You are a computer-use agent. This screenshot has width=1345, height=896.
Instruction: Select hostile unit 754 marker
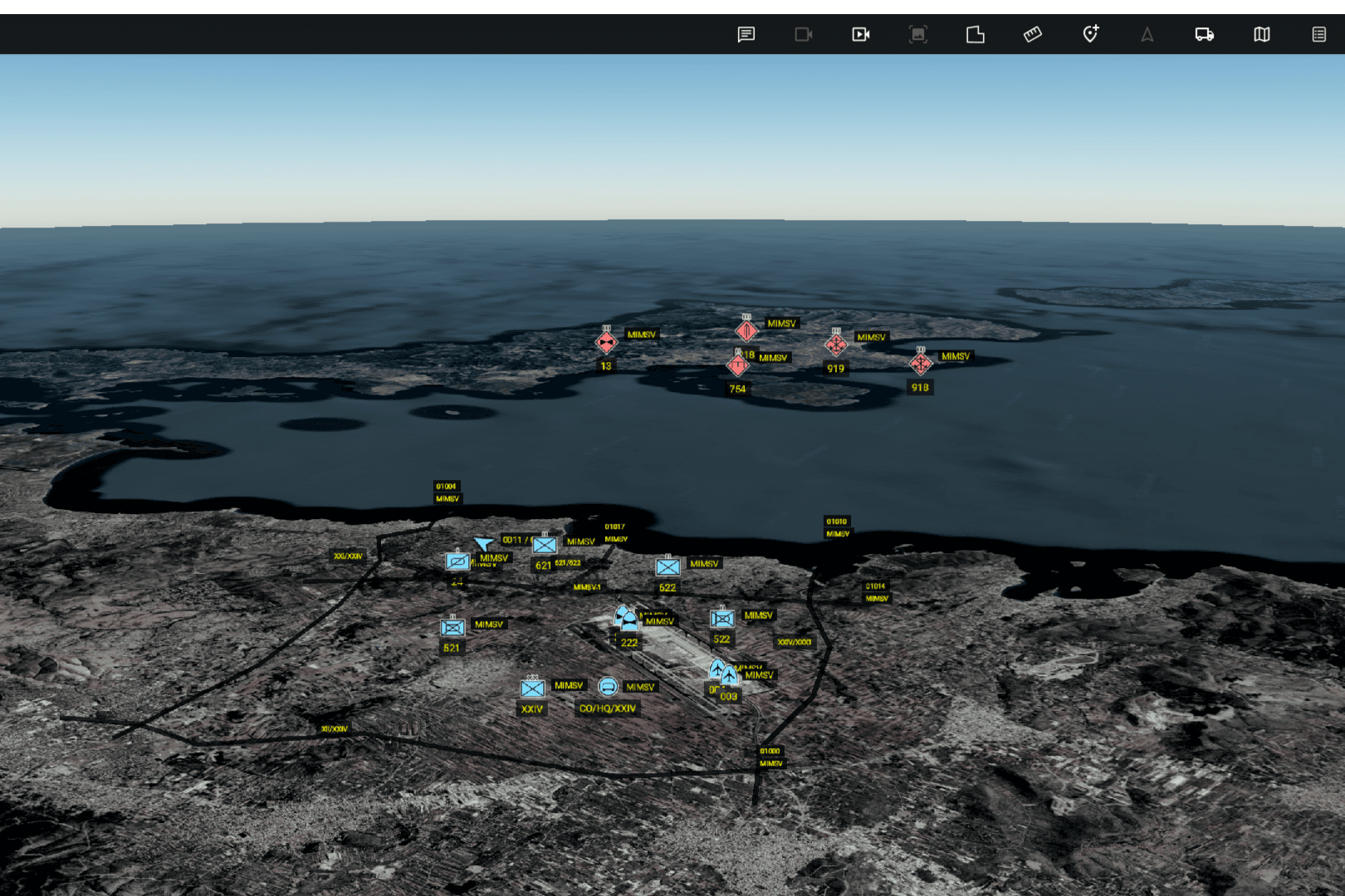pos(737,365)
